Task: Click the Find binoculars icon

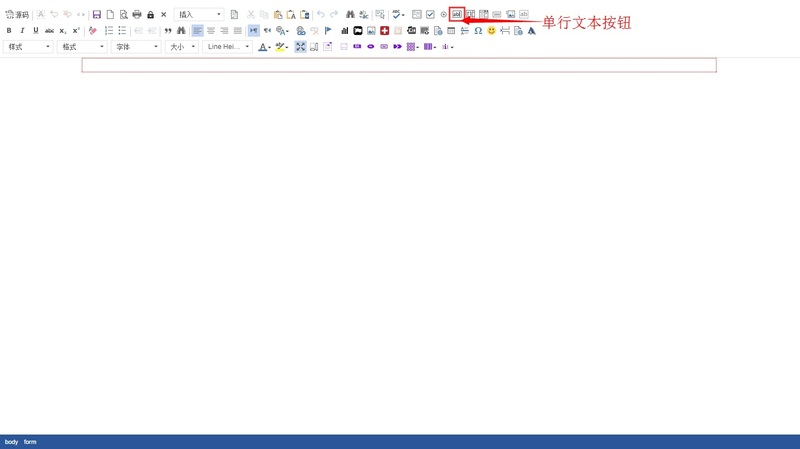Action: (x=350, y=15)
